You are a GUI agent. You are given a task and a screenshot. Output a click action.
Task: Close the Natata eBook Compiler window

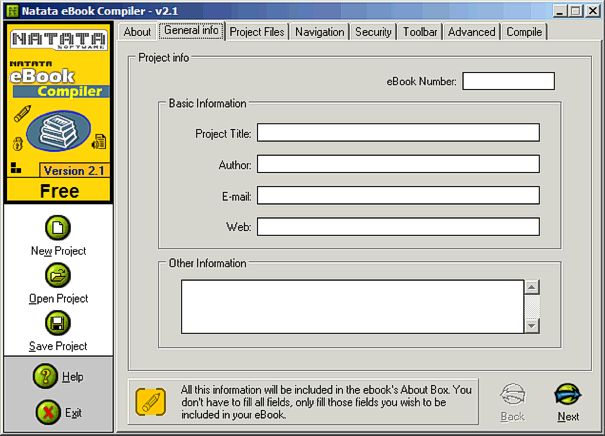[x=593, y=11]
